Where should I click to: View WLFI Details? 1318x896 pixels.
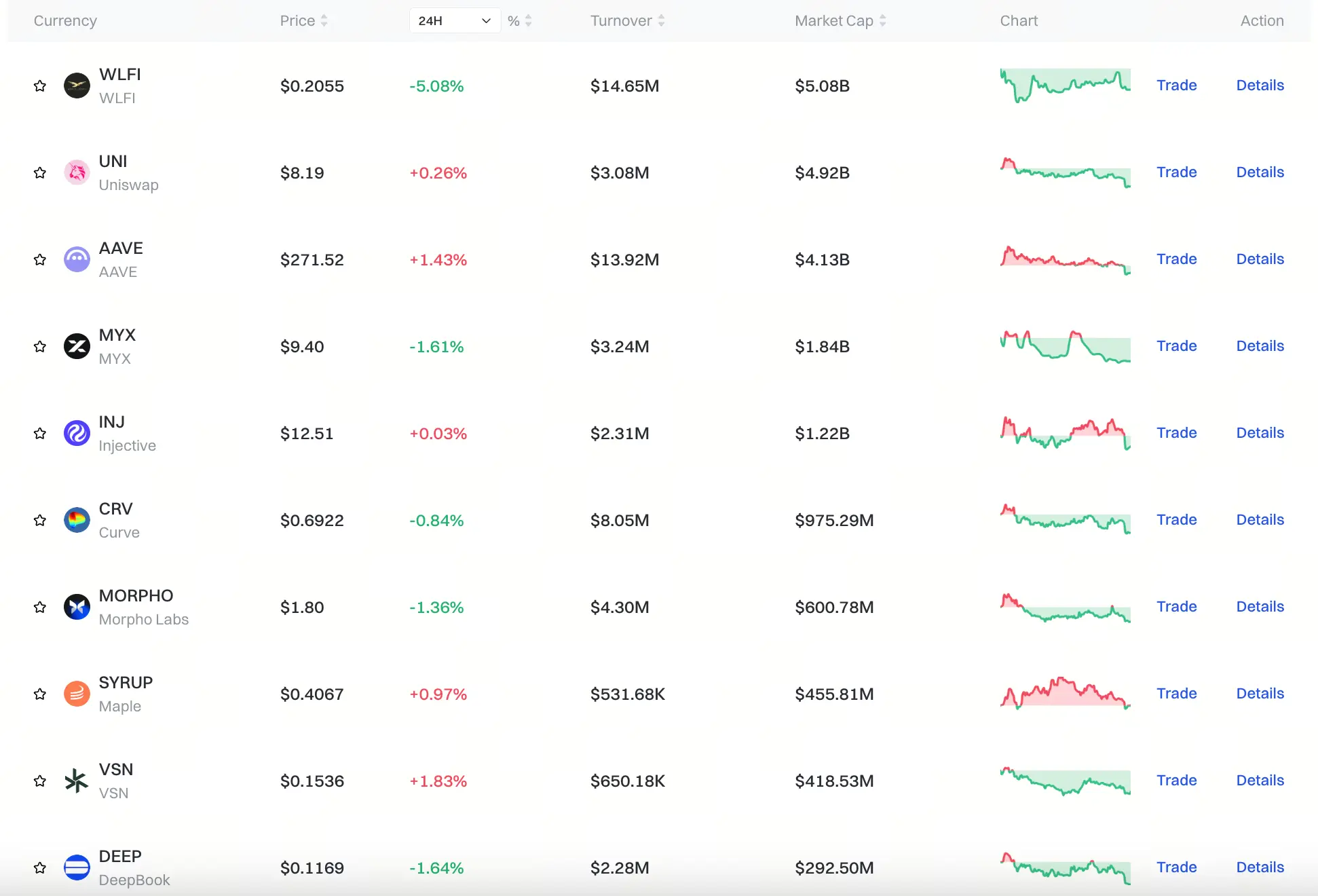[x=1260, y=86]
